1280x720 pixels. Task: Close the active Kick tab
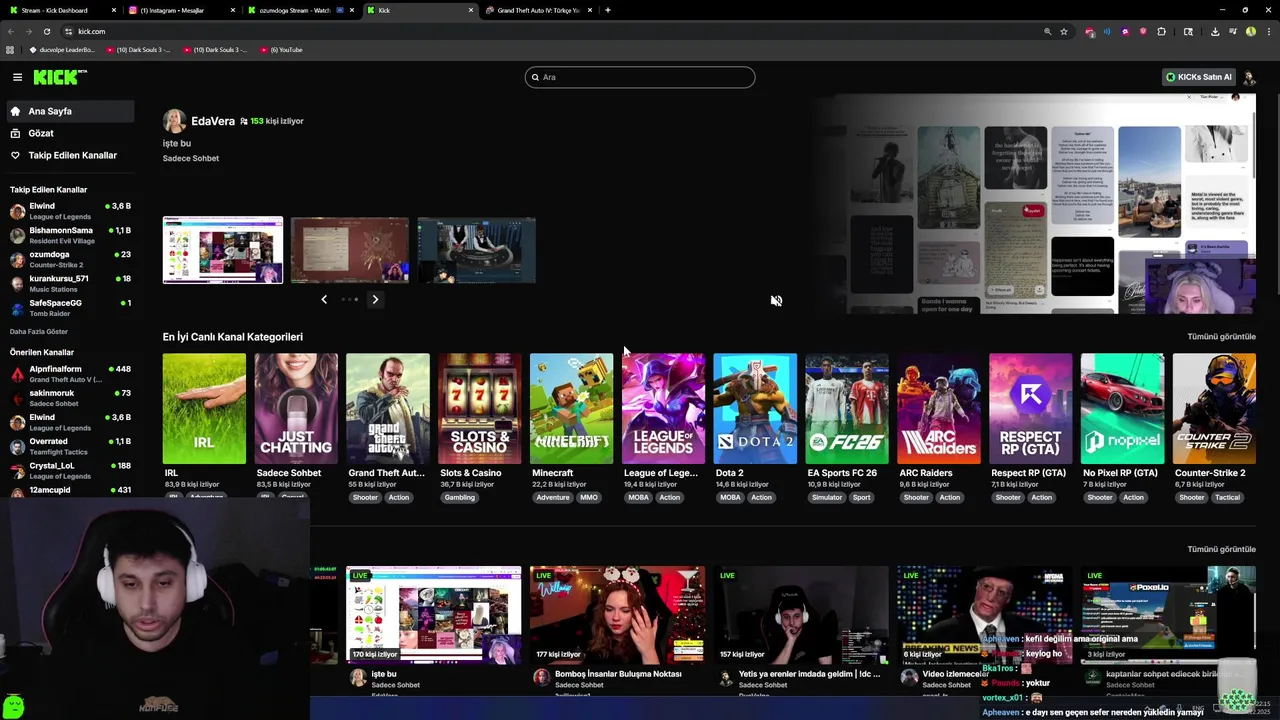pyautogui.click(x=471, y=10)
